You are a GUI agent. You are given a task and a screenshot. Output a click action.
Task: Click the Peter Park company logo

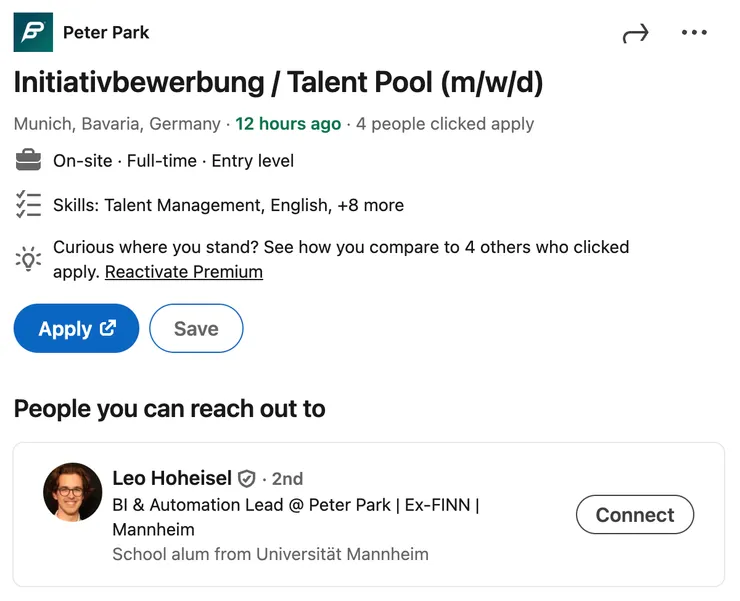coord(33,32)
